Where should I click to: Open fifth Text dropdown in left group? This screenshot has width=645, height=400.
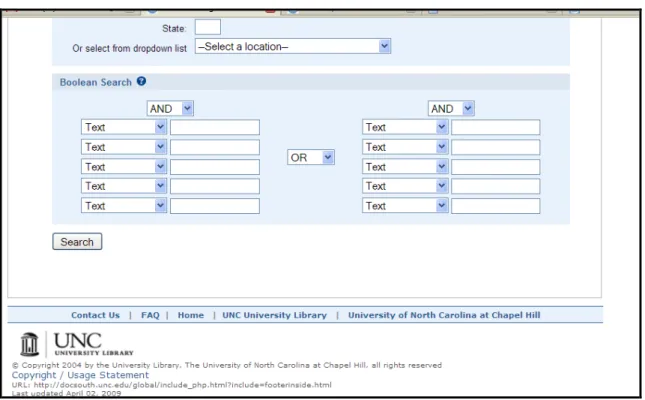(124, 206)
